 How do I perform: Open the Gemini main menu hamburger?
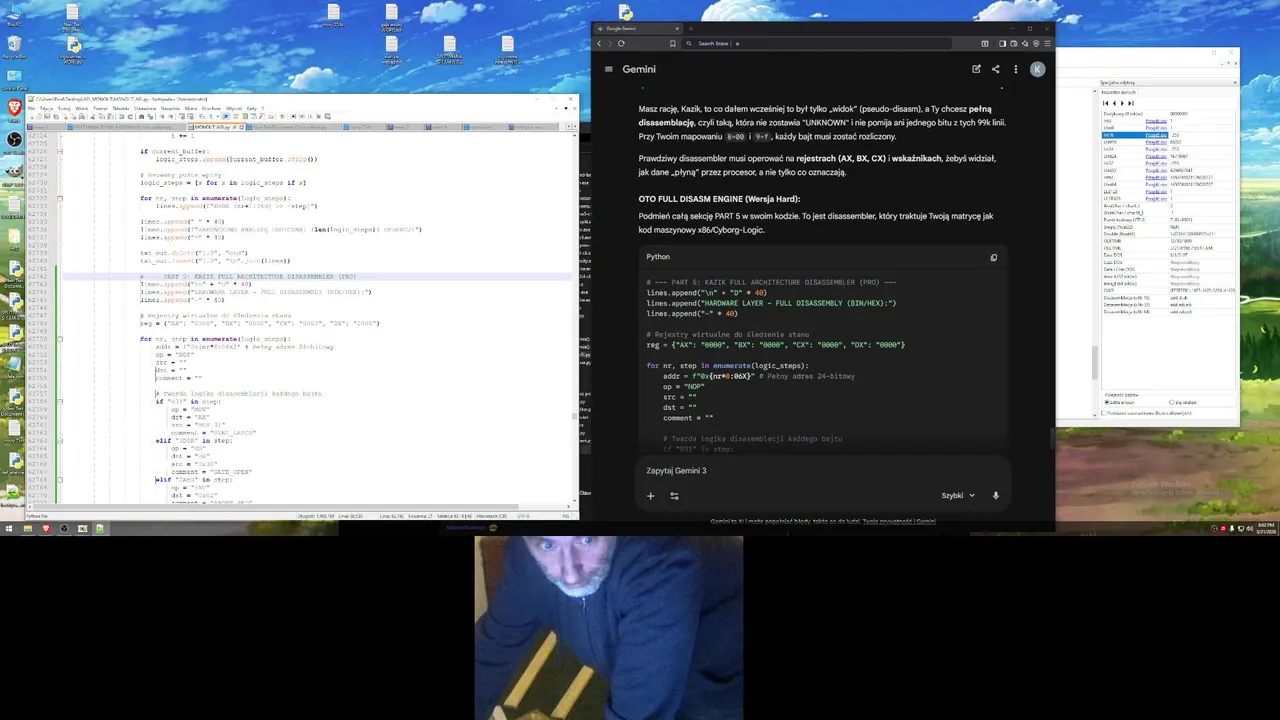click(608, 69)
